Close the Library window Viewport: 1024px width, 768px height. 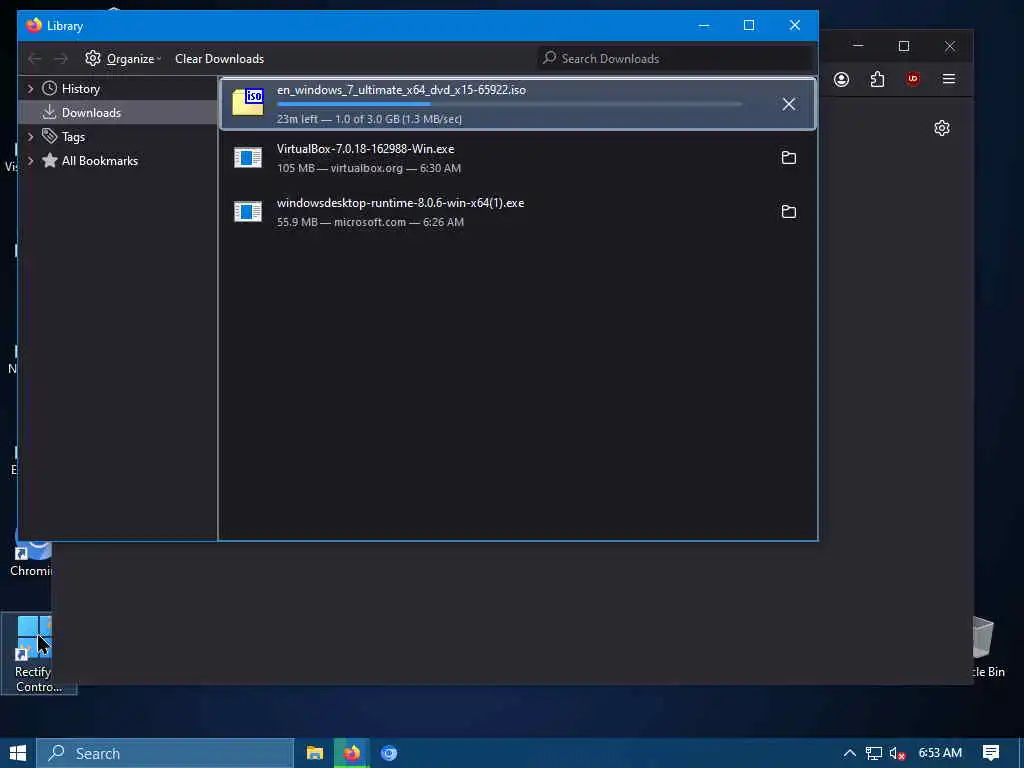click(795, 25)
